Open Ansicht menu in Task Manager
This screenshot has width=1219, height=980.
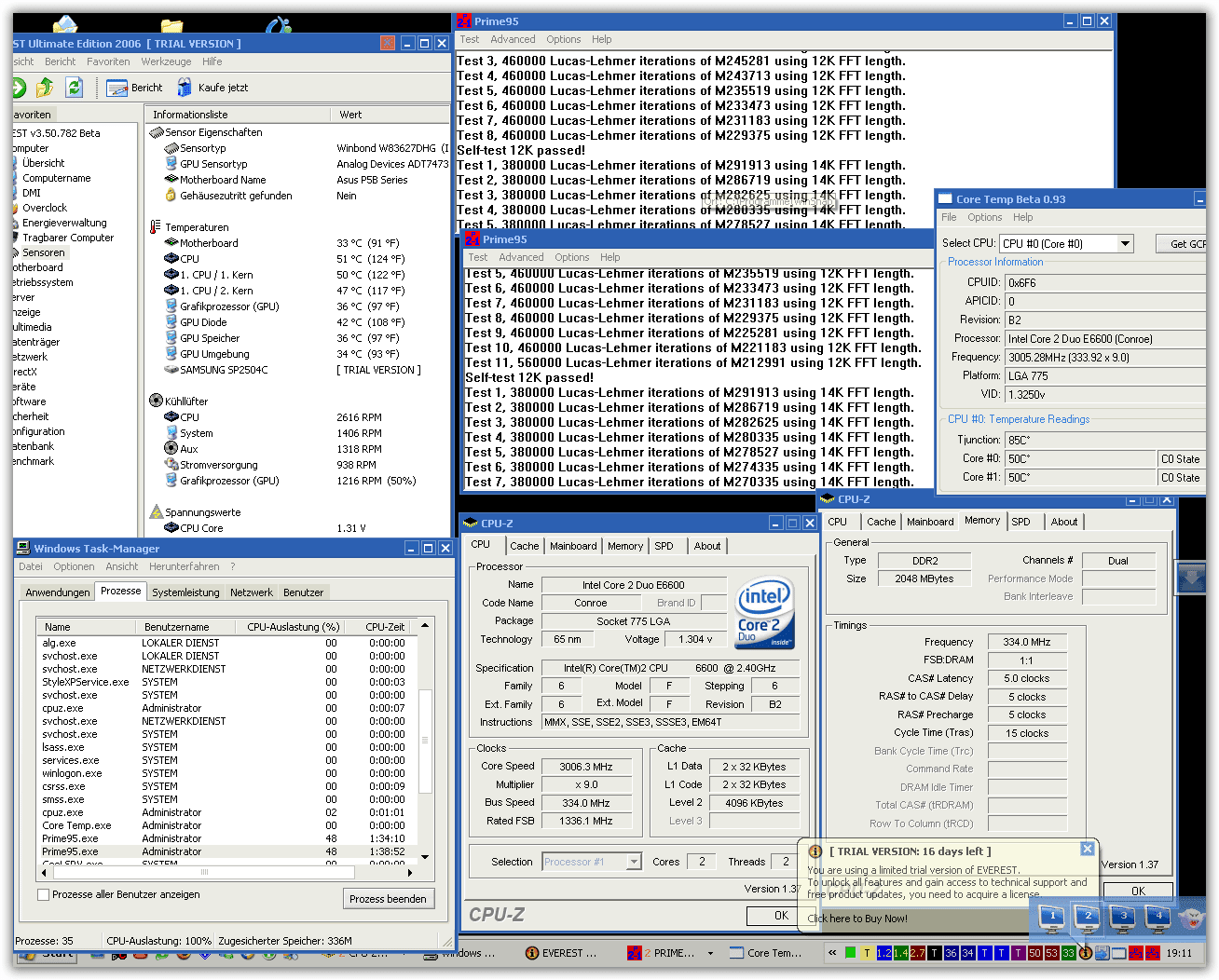(x=121, y=566)
